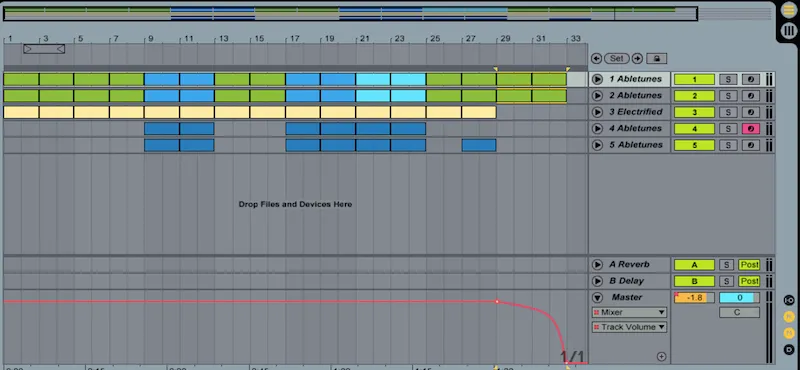Screen dimensions: 800x370
Task: Solo the A Reverb return track
Action: 727,265
